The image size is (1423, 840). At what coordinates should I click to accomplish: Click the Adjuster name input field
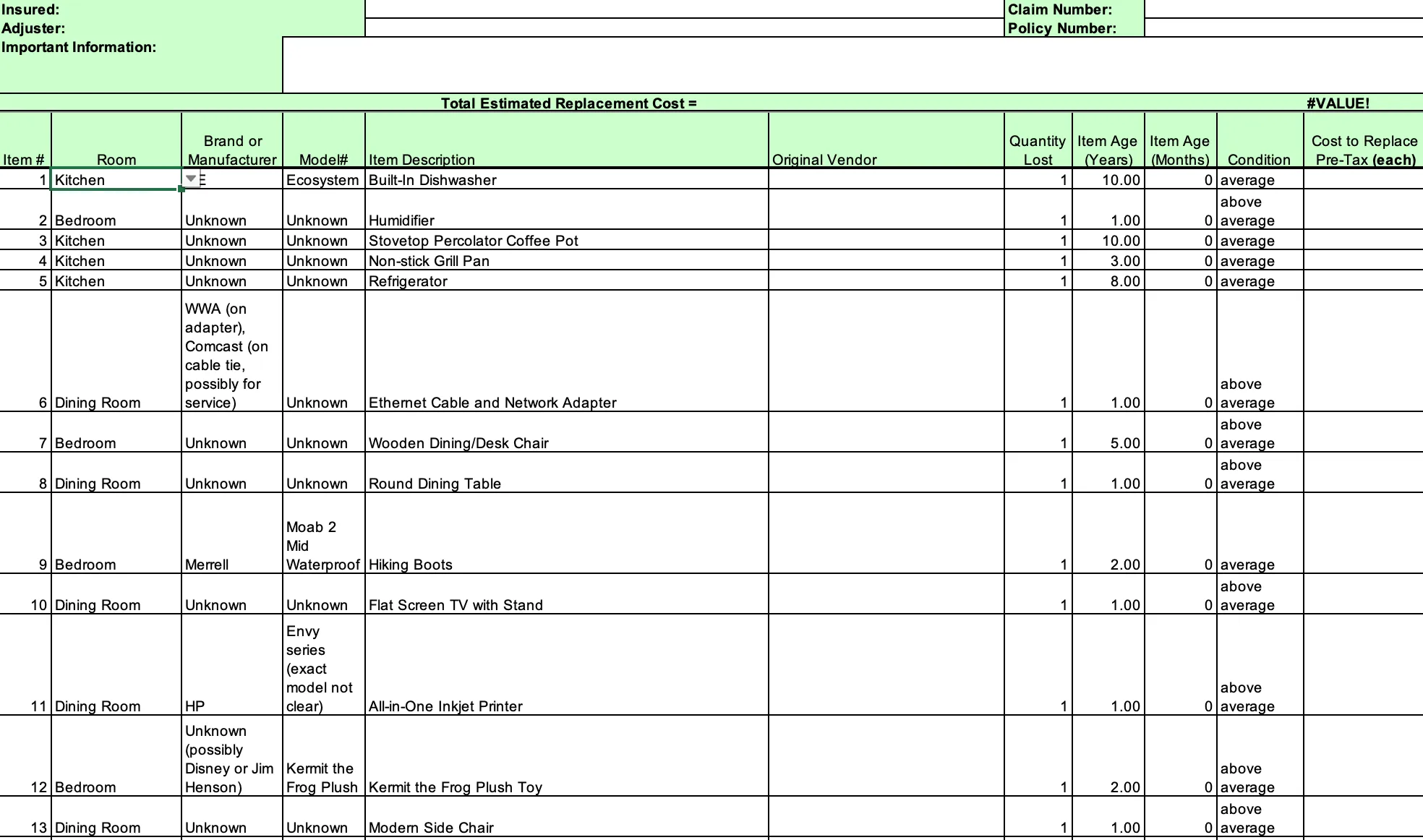[x=685, y=27]
